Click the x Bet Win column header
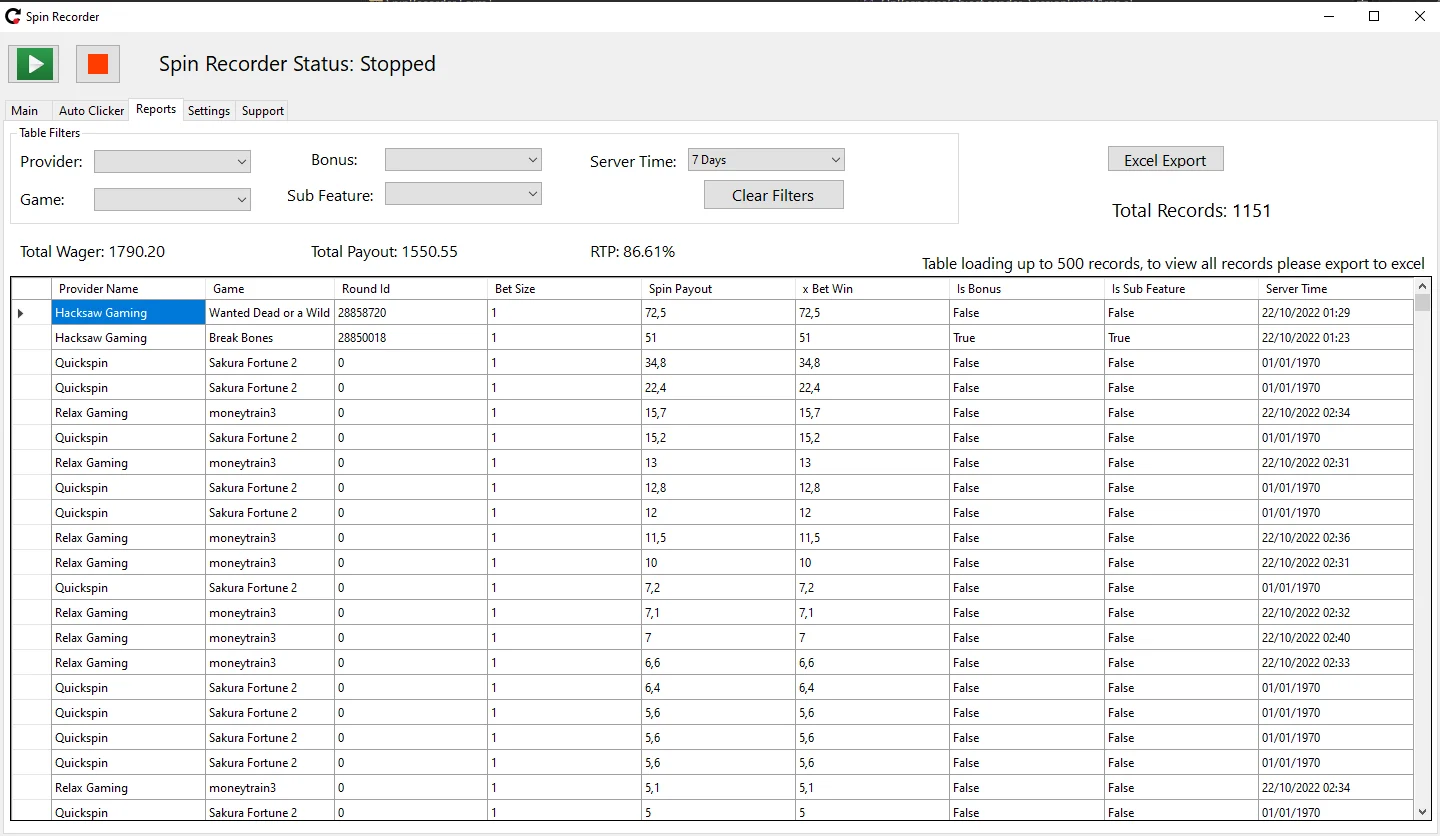This screenshot has width=1440, height=836. point(872,289)
